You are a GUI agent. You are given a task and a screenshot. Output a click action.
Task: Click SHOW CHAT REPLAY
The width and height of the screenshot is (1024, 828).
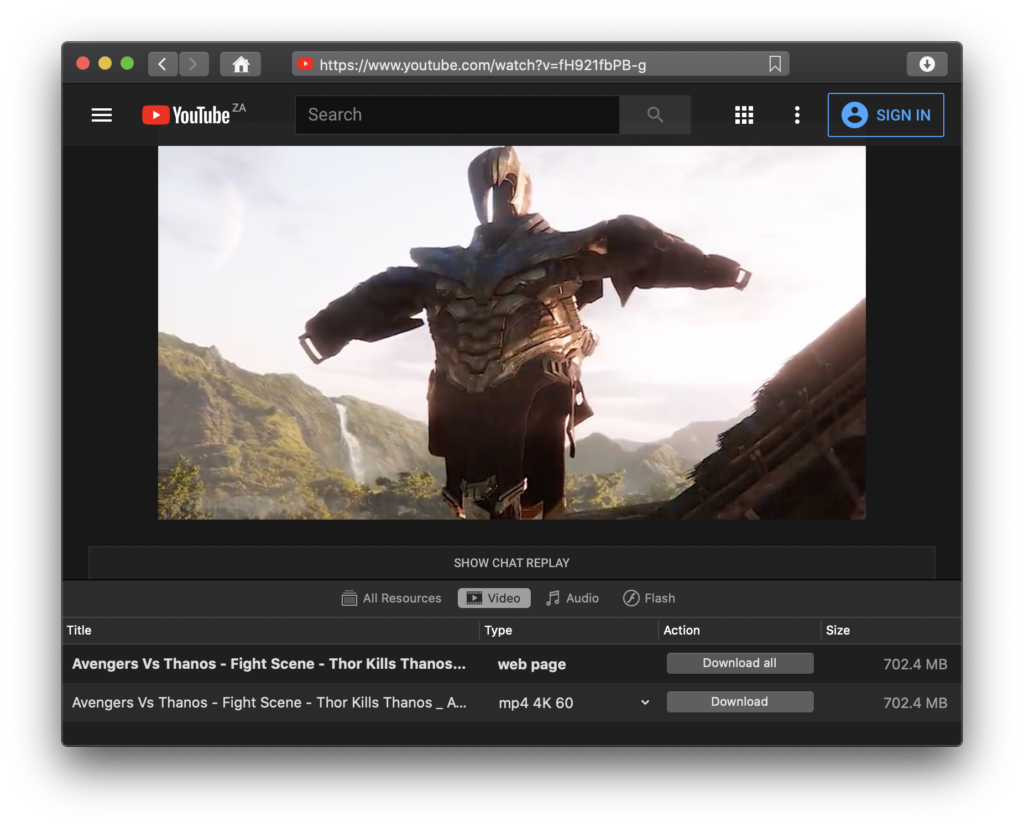click(512, 563)
